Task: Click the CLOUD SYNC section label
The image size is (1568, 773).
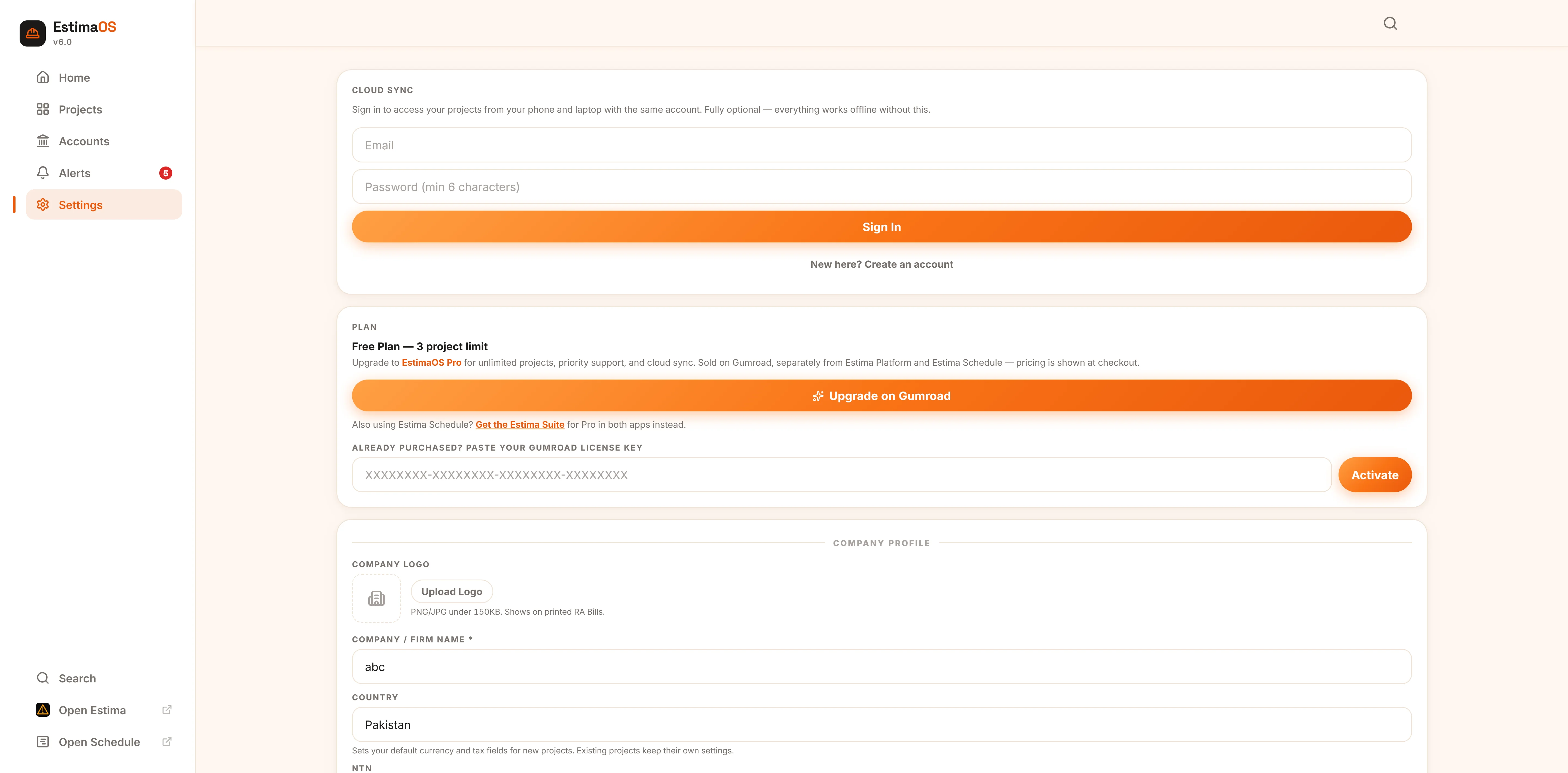Action: click(382, 90)
